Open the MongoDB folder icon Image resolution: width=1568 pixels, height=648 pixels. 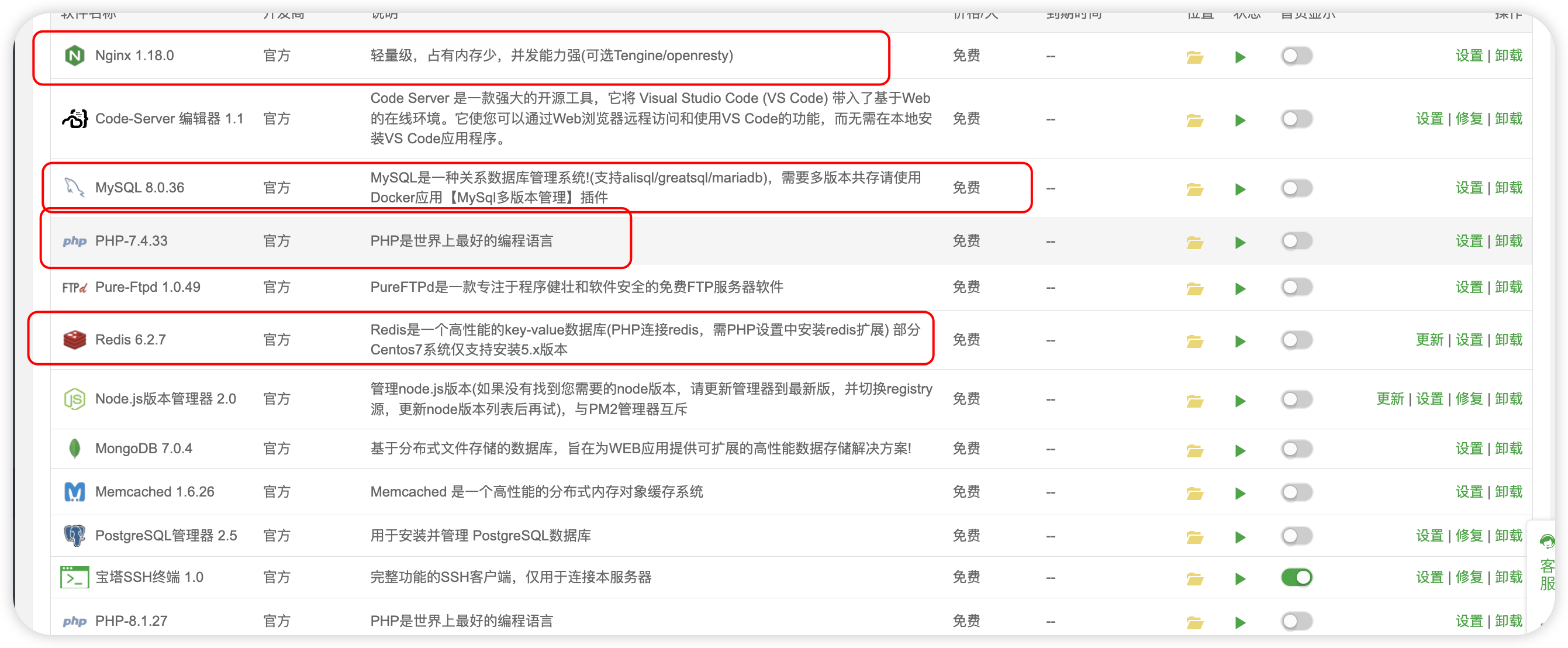click(x=1194, y=450)
